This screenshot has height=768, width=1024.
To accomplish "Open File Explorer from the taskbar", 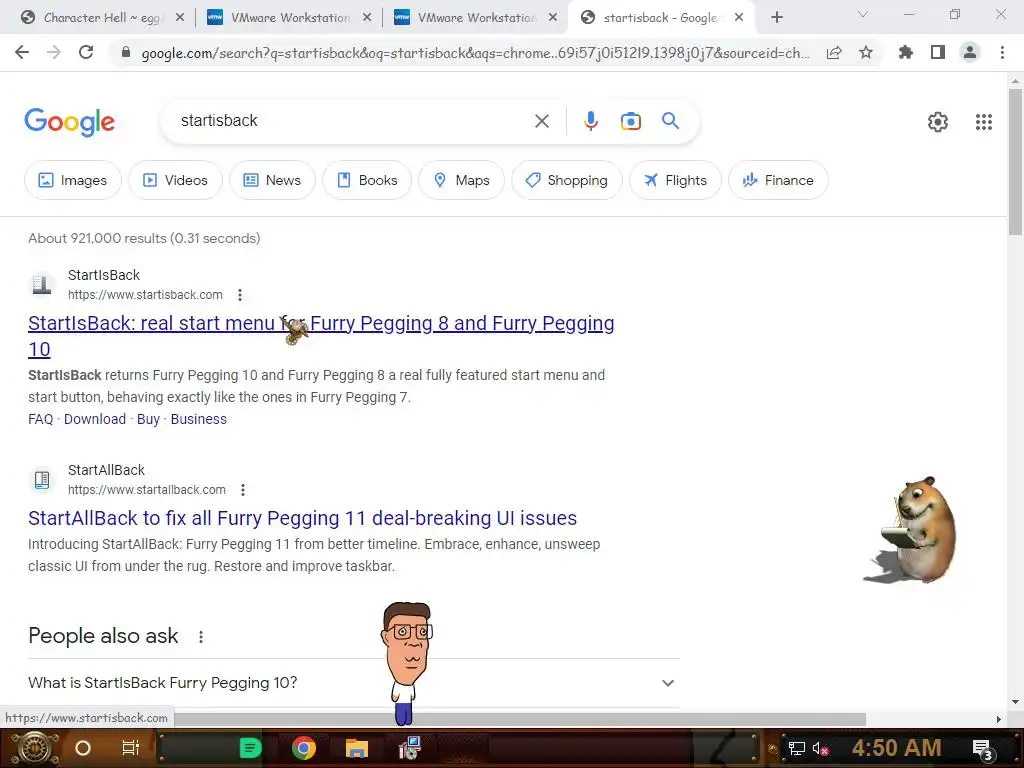I will [357, 748].
